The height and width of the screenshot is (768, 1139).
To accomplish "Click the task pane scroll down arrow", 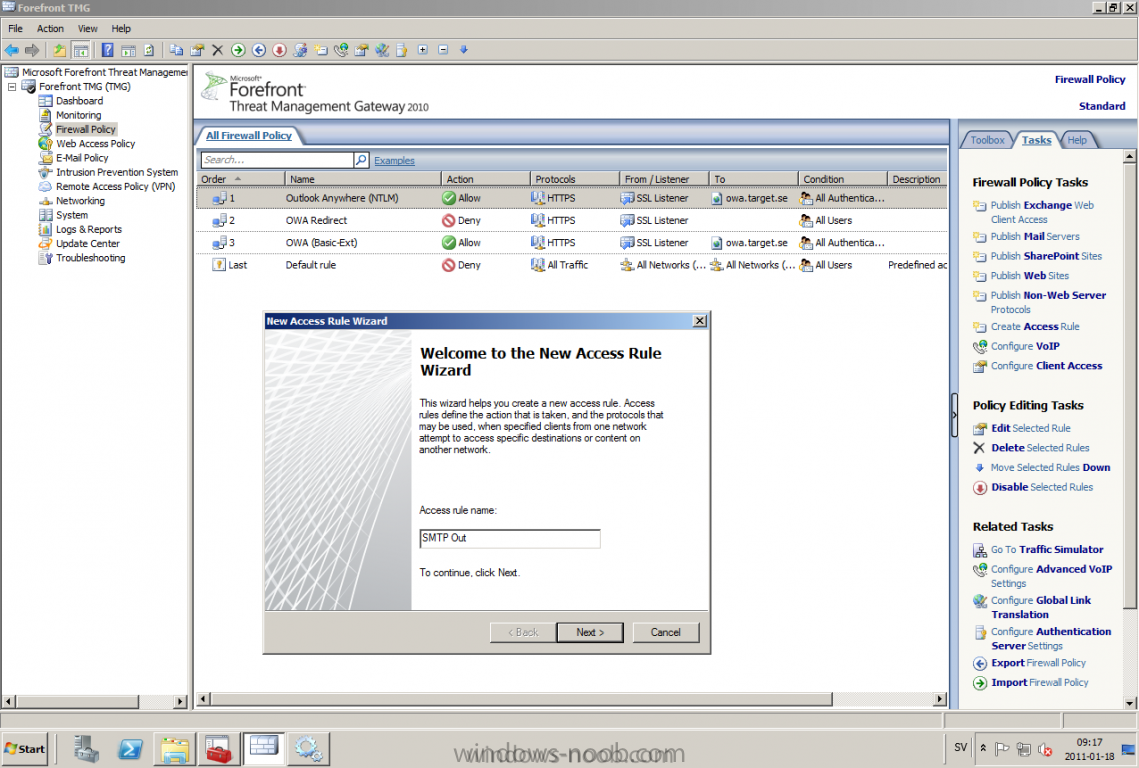I will pos(1130,703).
